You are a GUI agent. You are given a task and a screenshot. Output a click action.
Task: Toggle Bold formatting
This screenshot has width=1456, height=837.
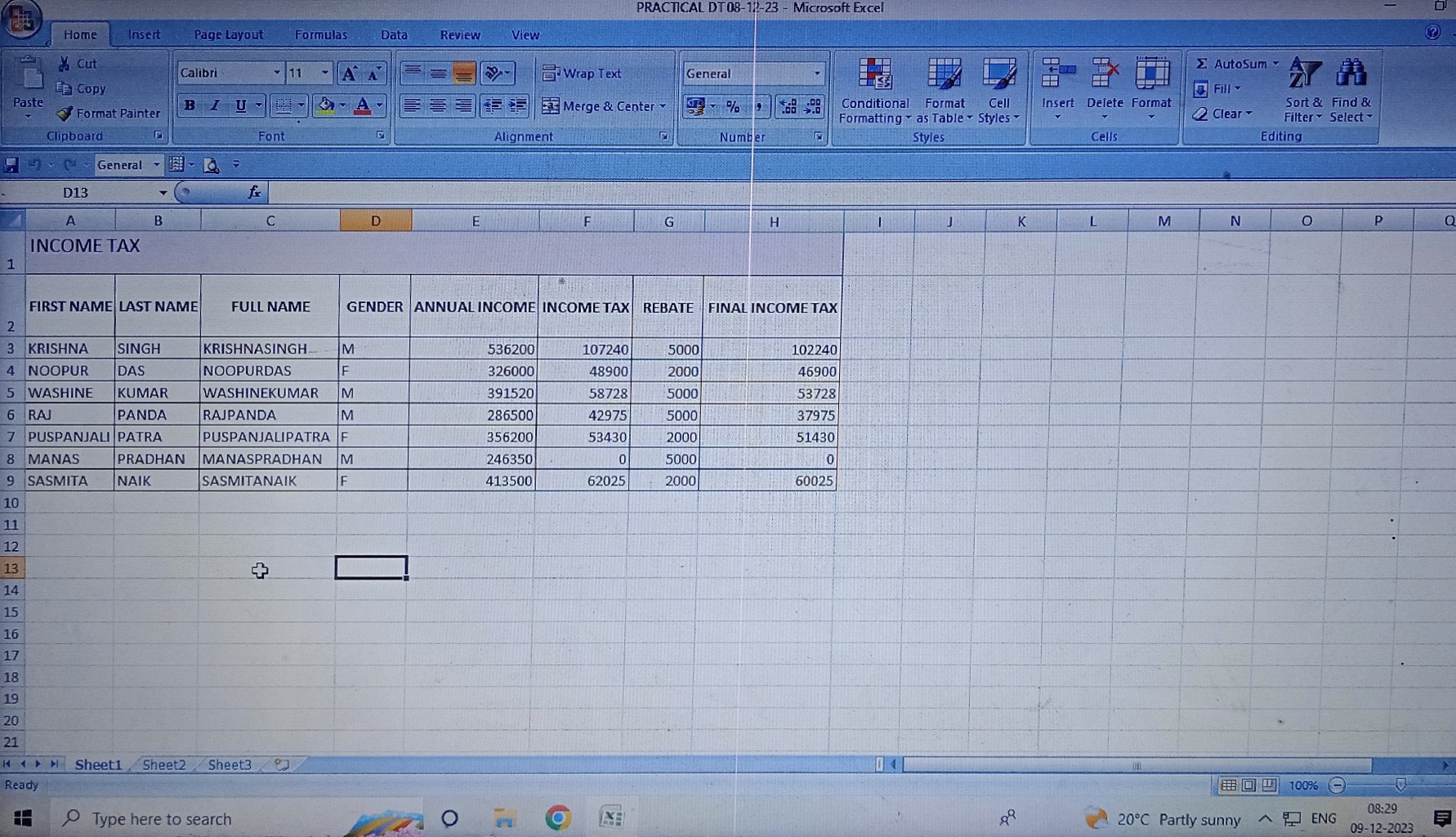click(190, 105)
